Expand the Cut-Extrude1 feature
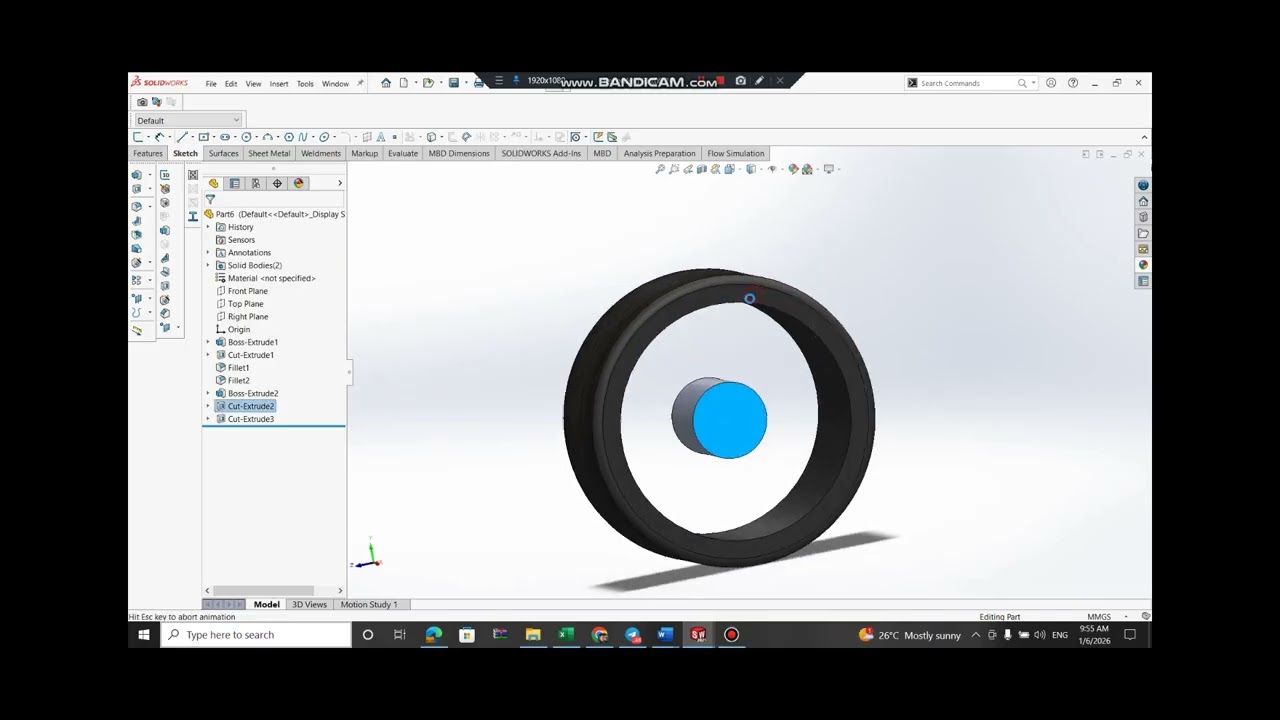Image resolution: width=1280 pixels, height=720 pixels. point(208,355)
